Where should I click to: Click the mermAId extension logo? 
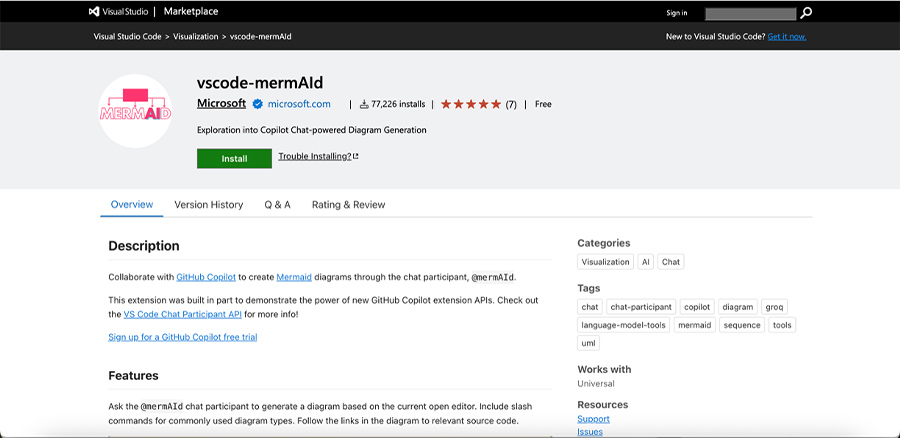point(135,111)
